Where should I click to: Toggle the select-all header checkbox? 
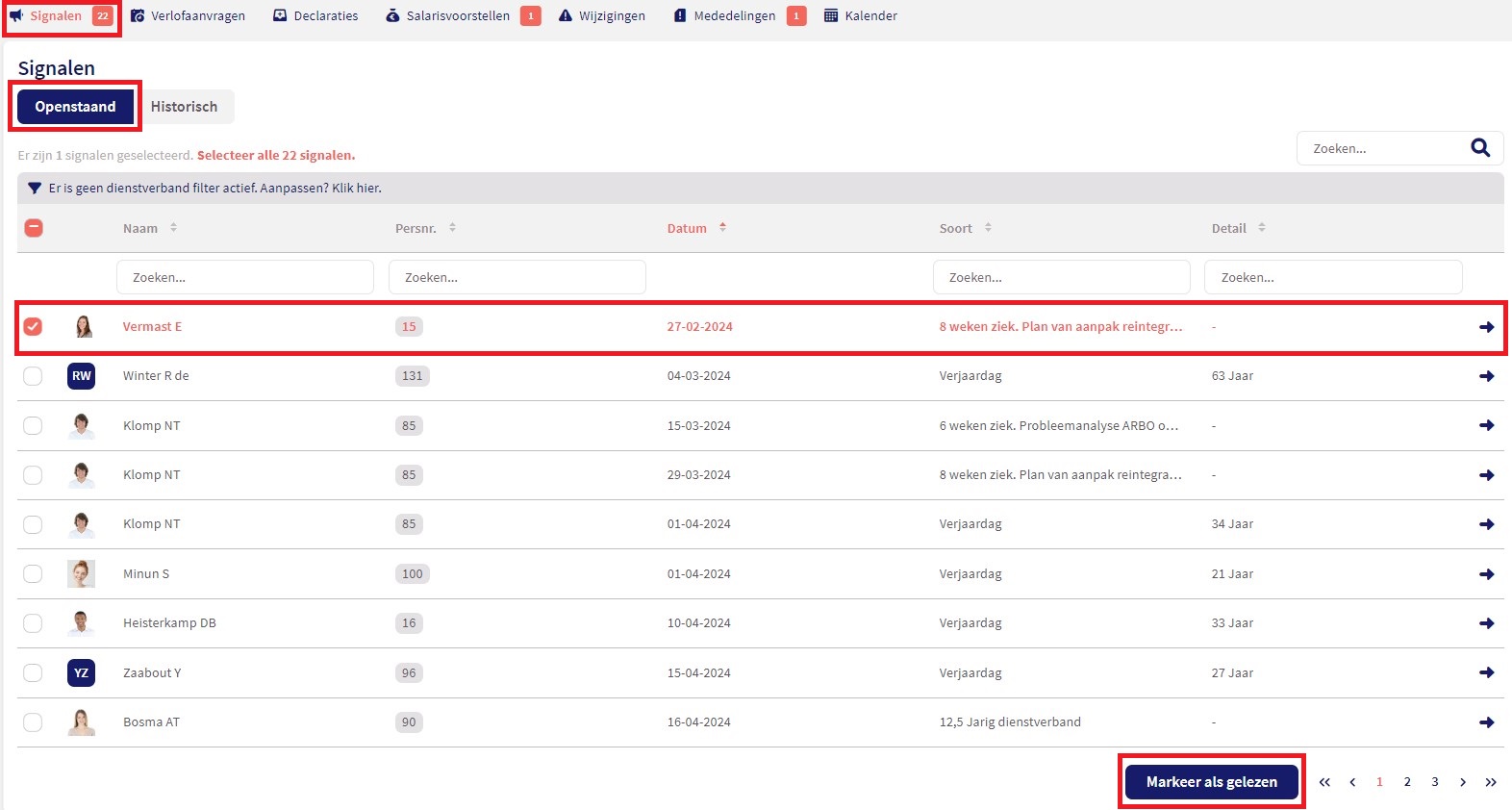[34, 228]
